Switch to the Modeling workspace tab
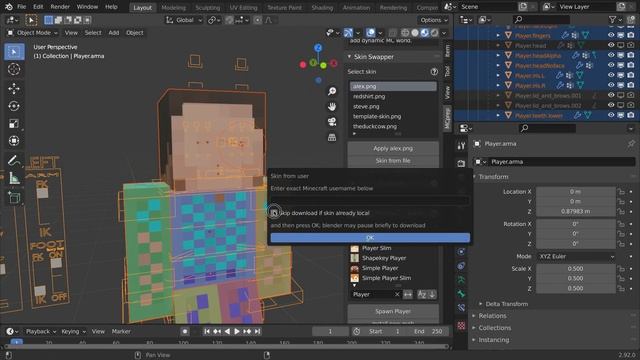The height and width of the screenshot is (360, 640). pos(173,7)
